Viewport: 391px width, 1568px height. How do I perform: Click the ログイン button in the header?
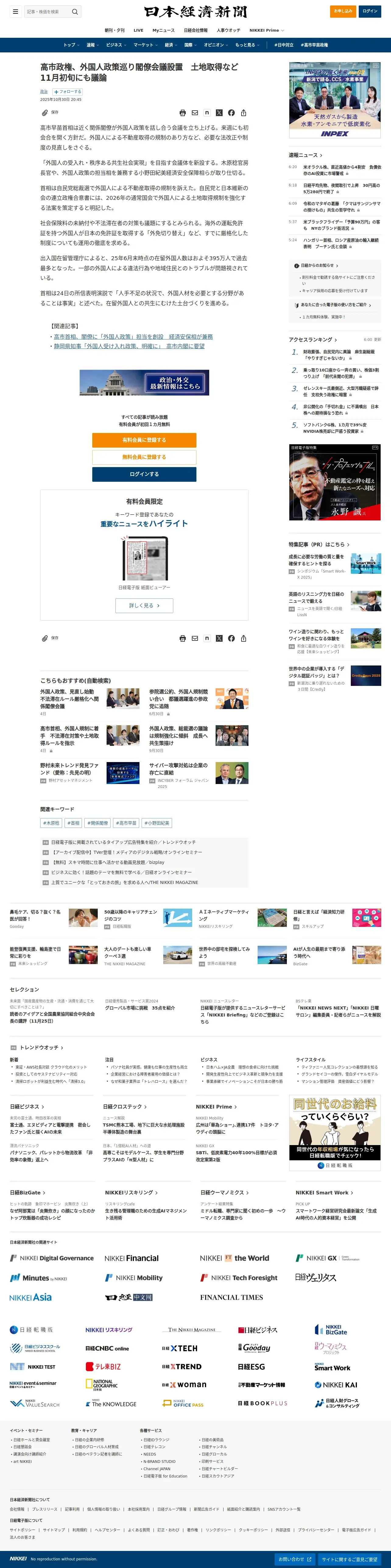click(x=370, y=12)
